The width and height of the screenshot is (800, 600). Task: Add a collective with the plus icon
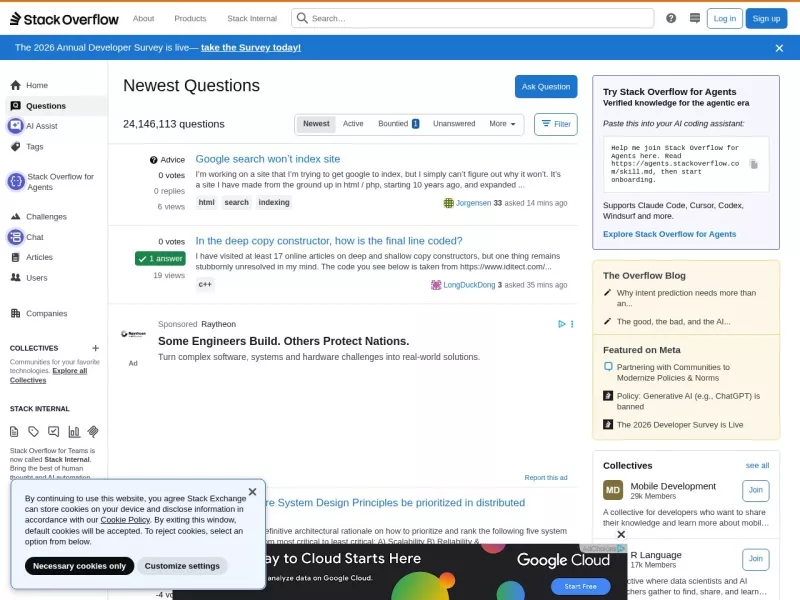point(95,348)
